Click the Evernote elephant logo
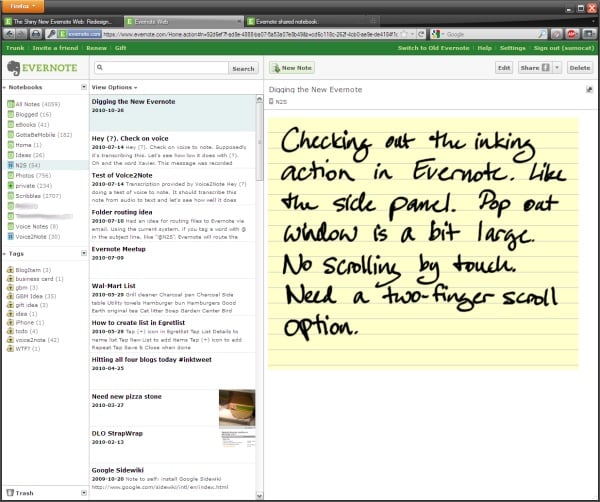 click(14, 68)
